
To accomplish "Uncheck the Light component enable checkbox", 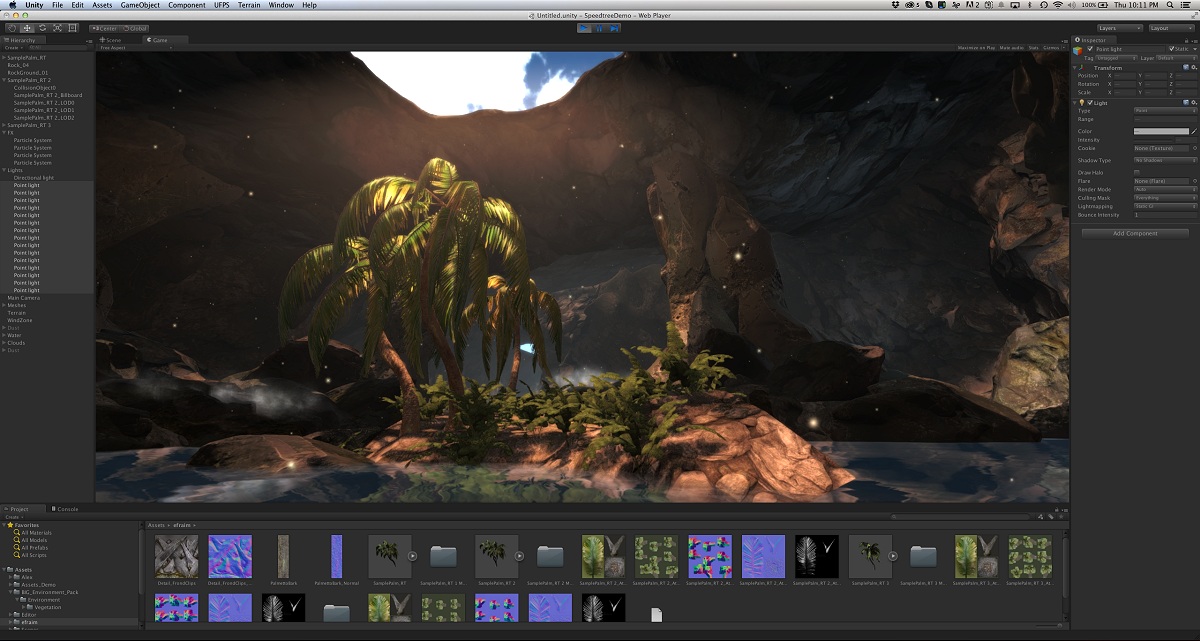I will (x=1090, y=103).
